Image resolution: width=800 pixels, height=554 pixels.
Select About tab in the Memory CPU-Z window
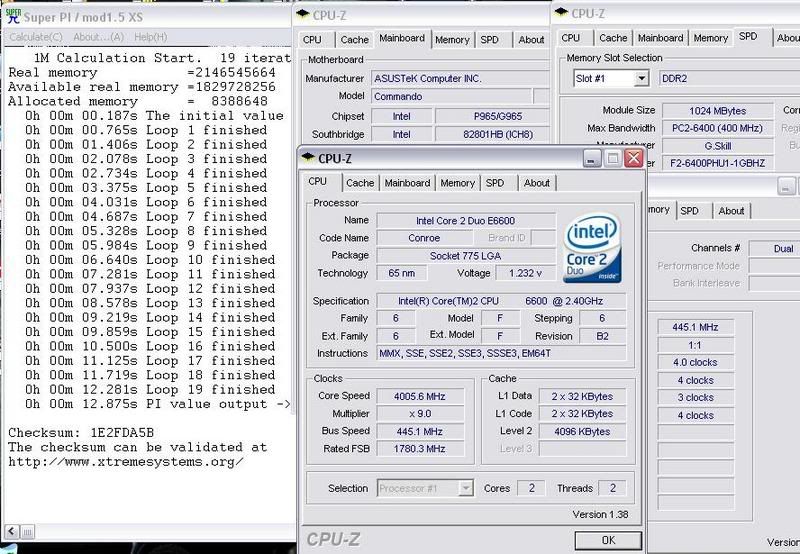coord(731,211)
